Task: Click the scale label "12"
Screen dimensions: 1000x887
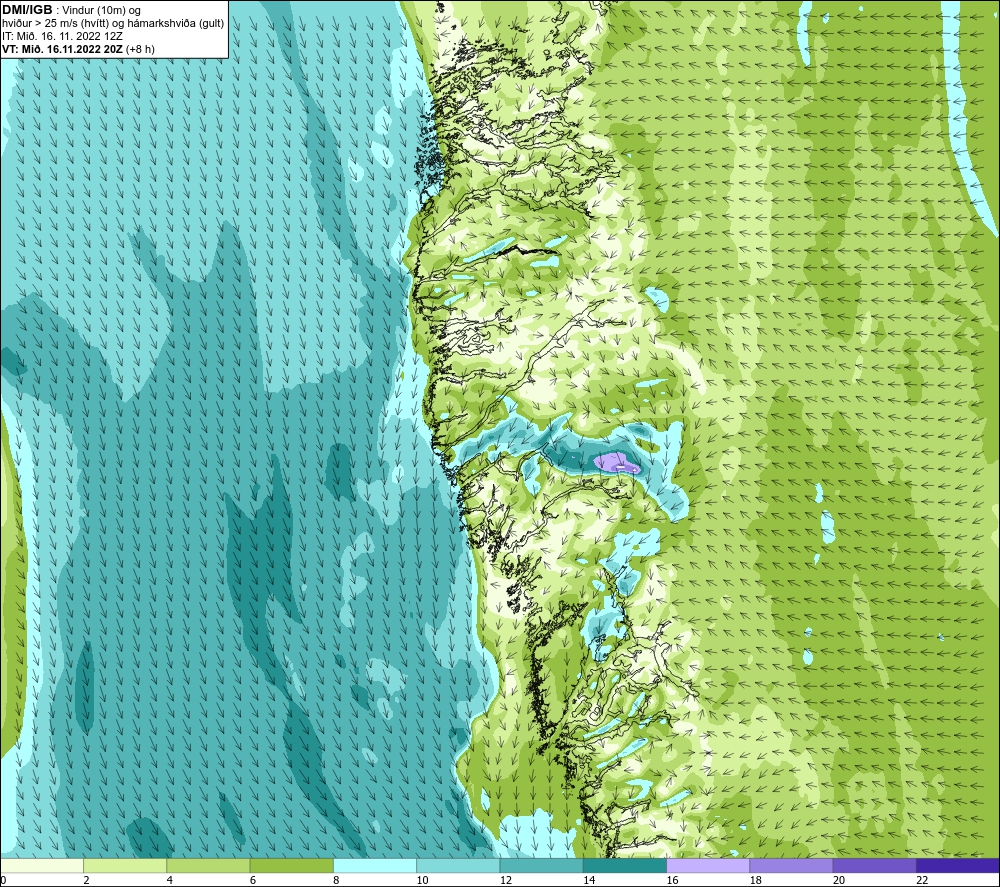Action: pos(506,880)
